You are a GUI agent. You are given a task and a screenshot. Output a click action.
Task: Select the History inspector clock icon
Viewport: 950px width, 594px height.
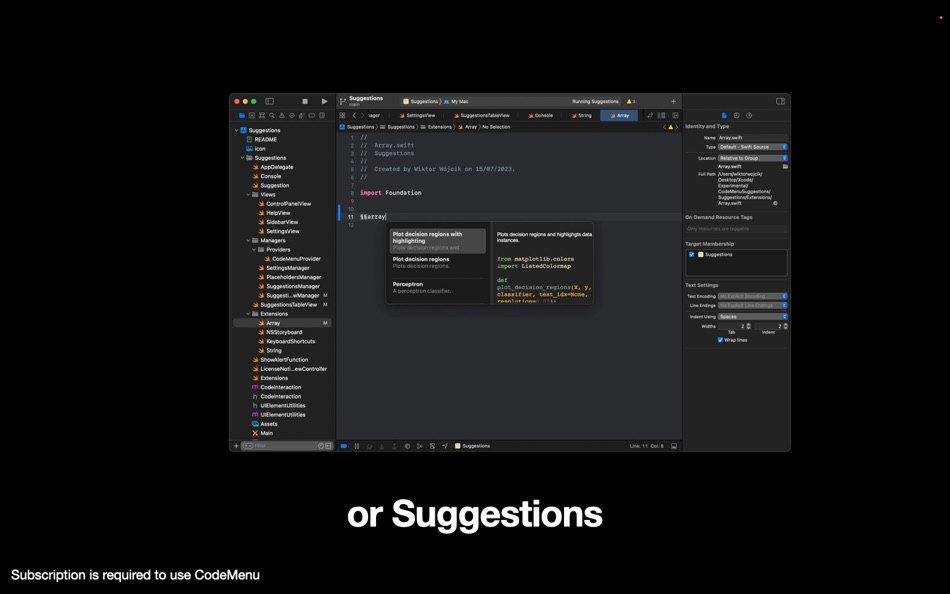coord(737,115)
